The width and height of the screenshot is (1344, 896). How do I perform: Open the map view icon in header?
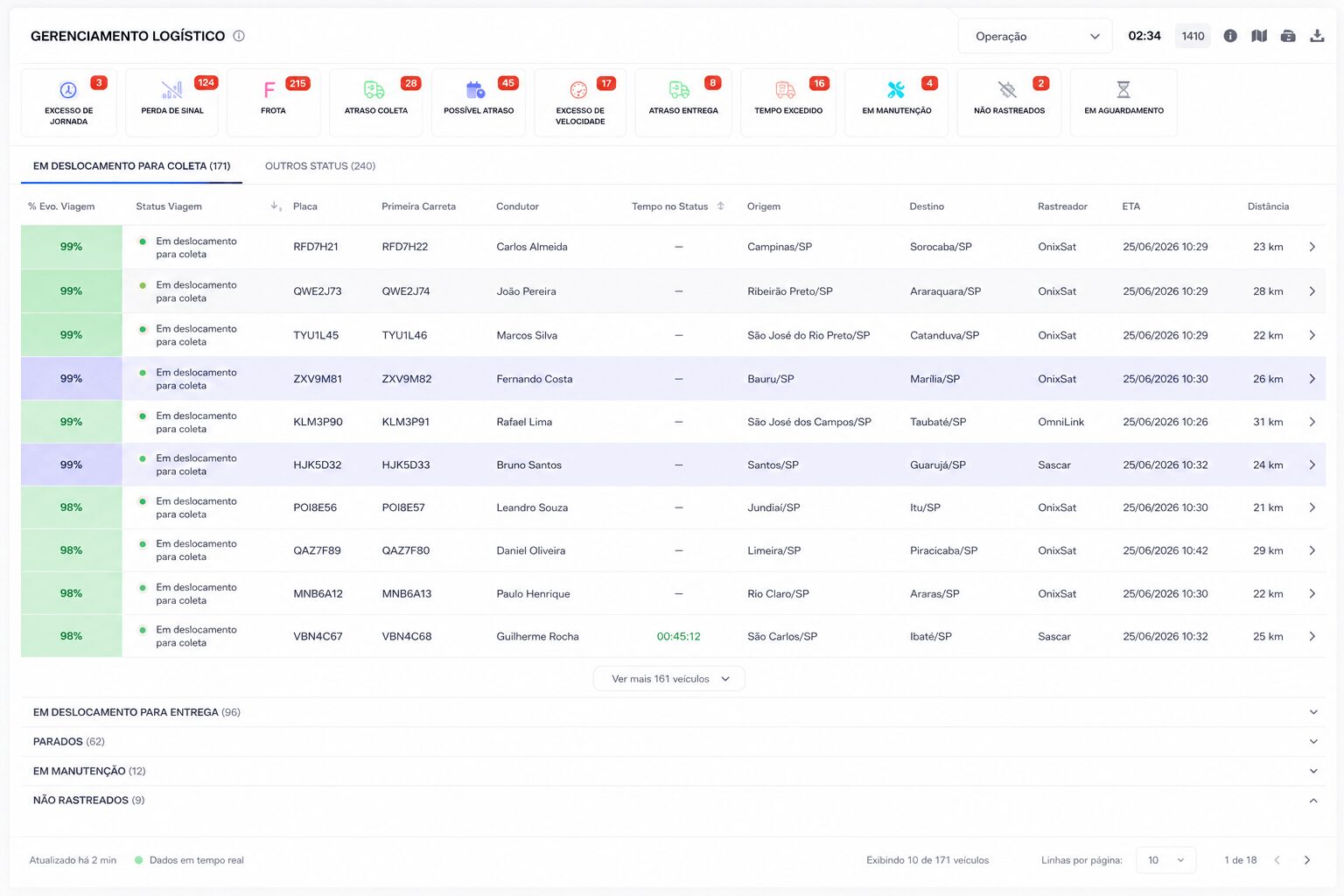[x=1259, y=36]
